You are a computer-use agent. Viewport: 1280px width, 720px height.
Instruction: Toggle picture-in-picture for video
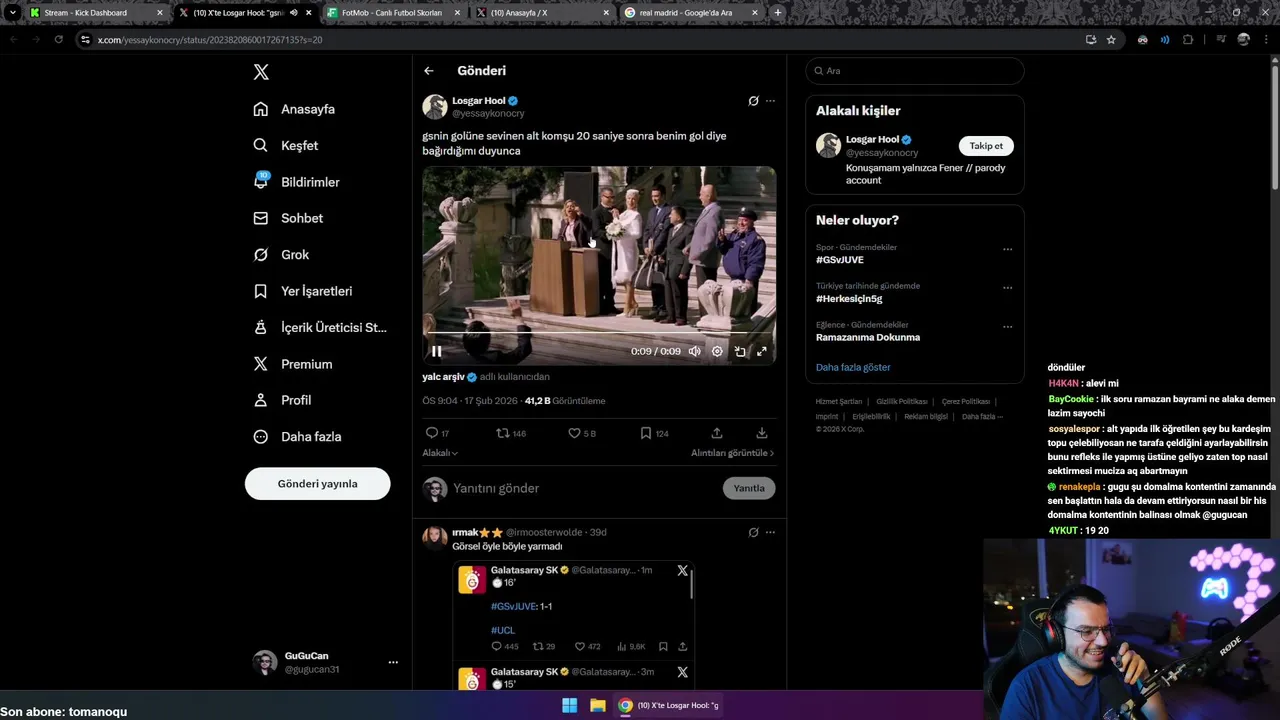pyautogui.click(x=740, y=351)
